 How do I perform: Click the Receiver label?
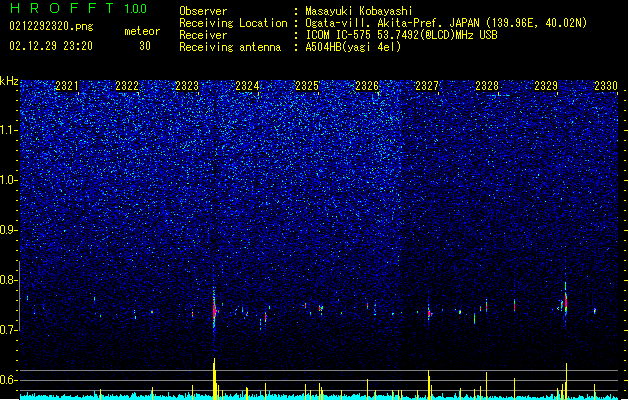click(x=203, y=35)
